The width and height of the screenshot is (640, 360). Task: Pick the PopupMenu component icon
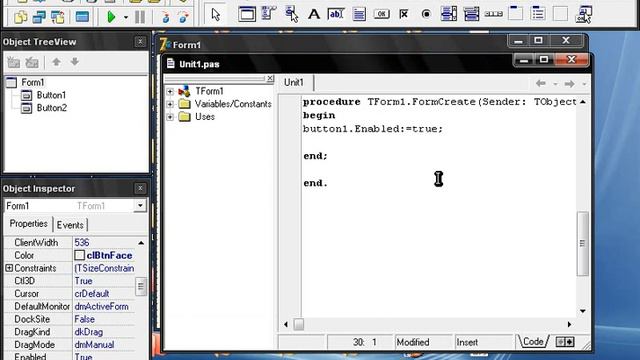pos(291,14)
